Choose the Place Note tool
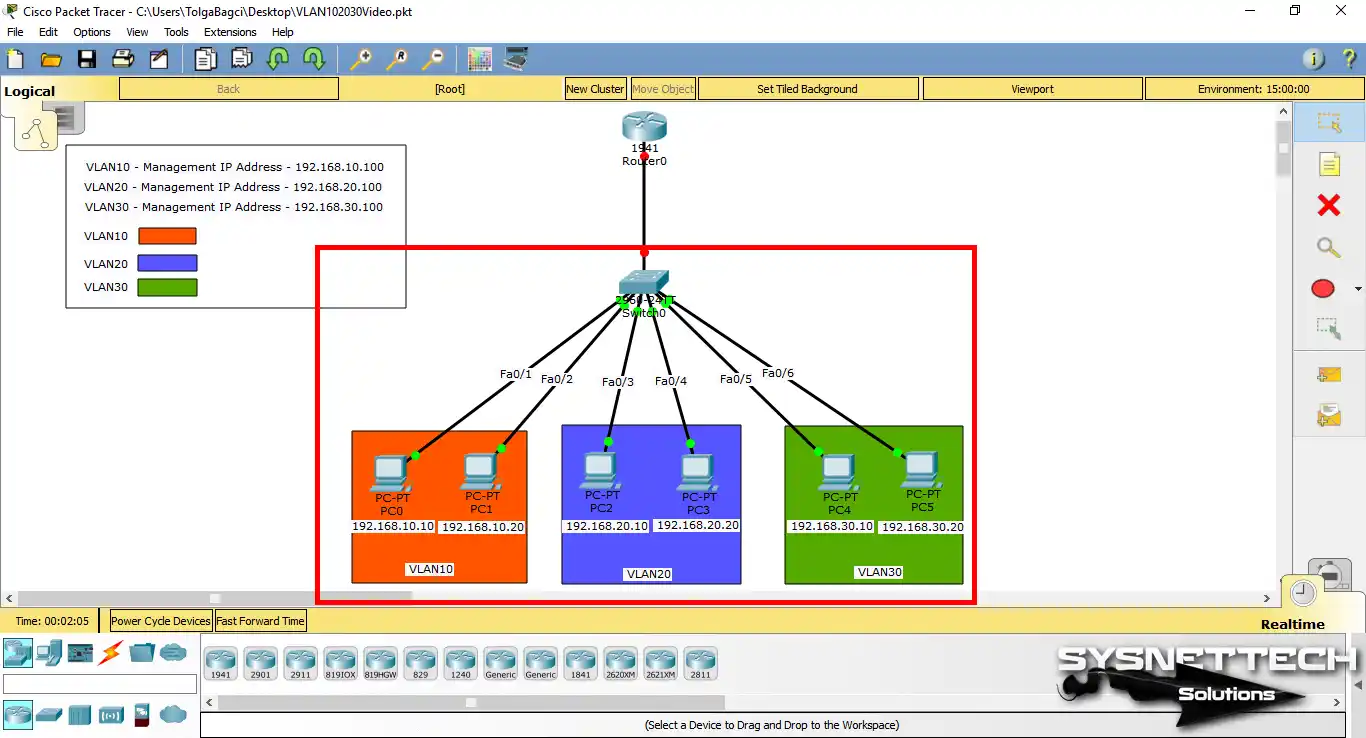 (1328, 164)
